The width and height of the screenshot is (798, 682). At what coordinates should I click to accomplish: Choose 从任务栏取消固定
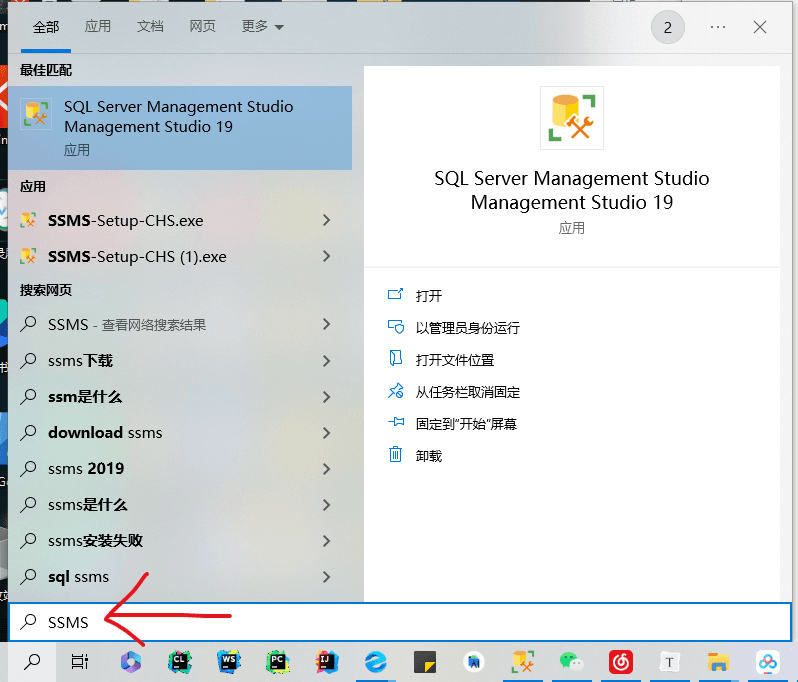[x=468, y=392]
